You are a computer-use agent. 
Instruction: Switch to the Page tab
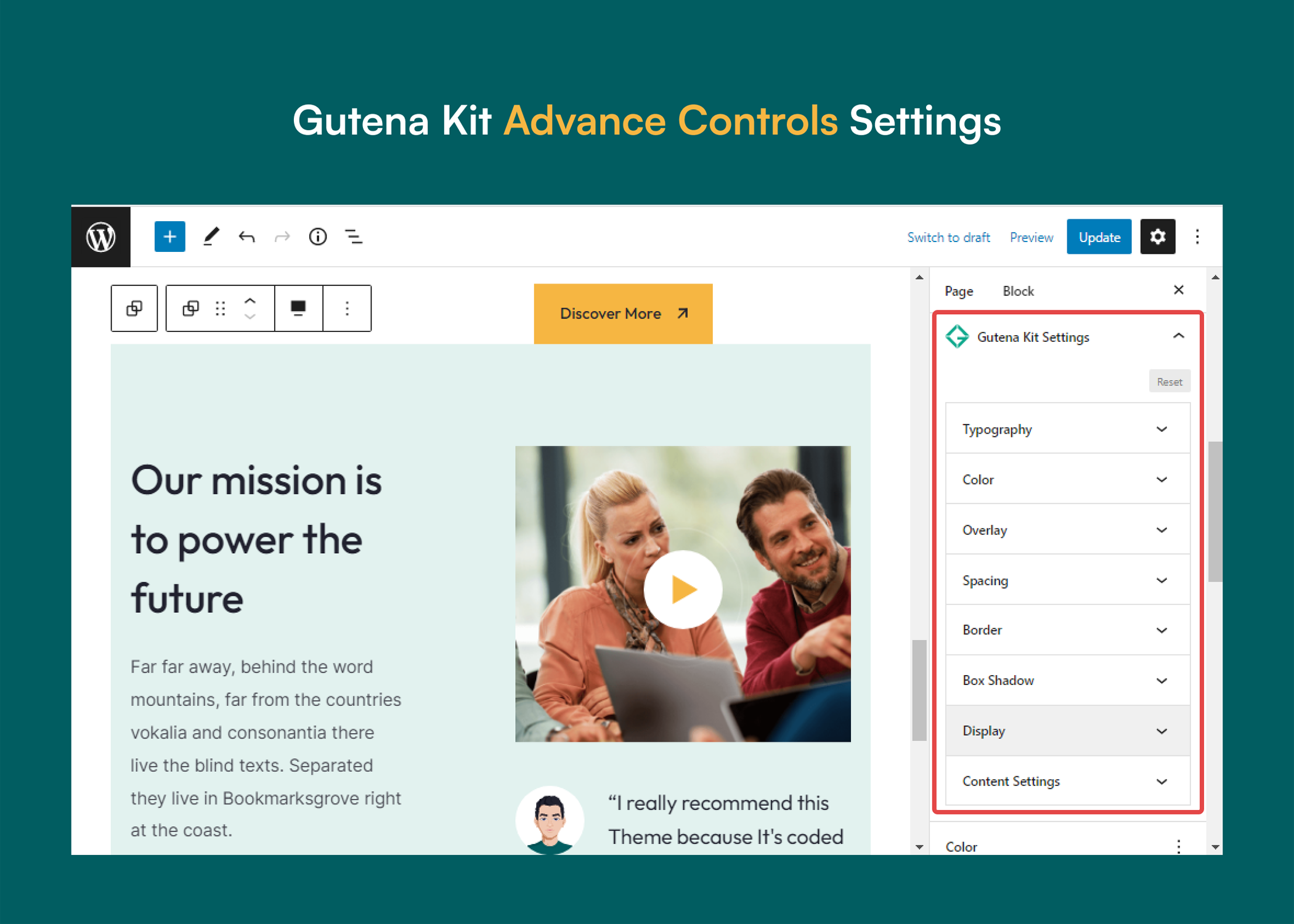[959, 291]
